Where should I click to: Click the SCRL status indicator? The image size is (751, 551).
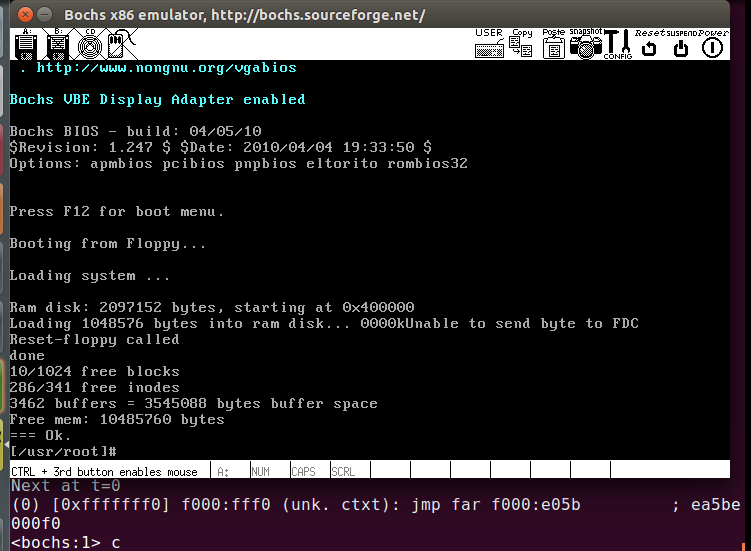pyautogui.click(x=343, y=472)
